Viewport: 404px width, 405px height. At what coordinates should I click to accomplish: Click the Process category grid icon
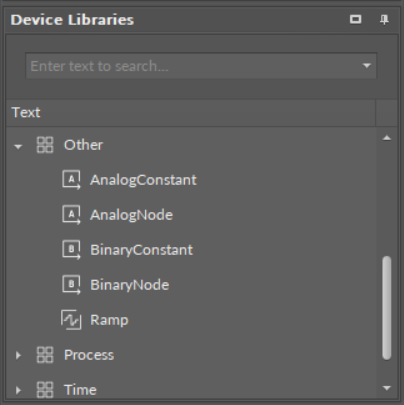45,355
